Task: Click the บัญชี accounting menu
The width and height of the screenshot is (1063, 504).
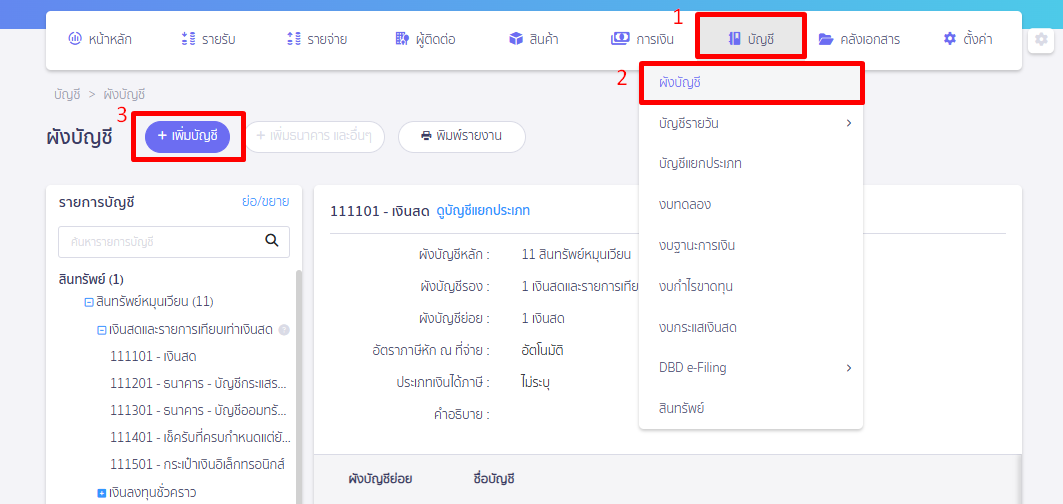Action: click(x=751, y=39)
